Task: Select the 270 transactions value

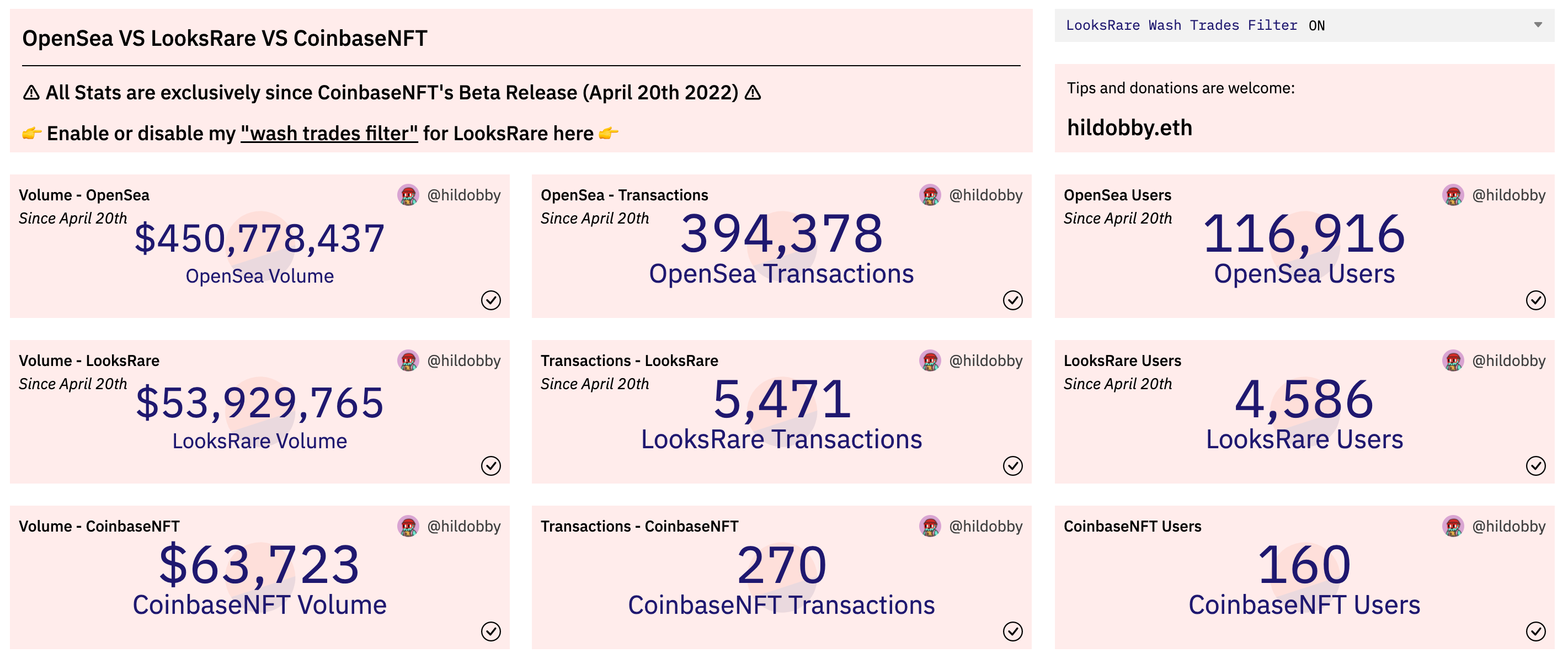Action: (782, 565)
